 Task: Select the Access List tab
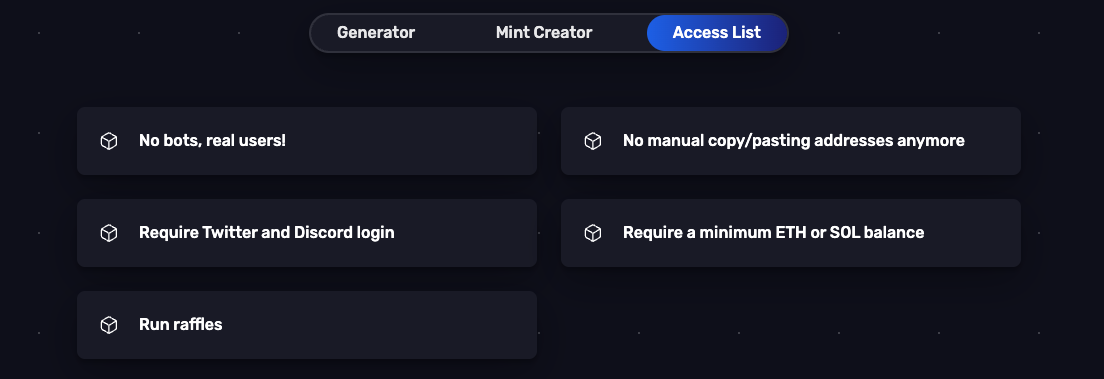pos(716,32)
